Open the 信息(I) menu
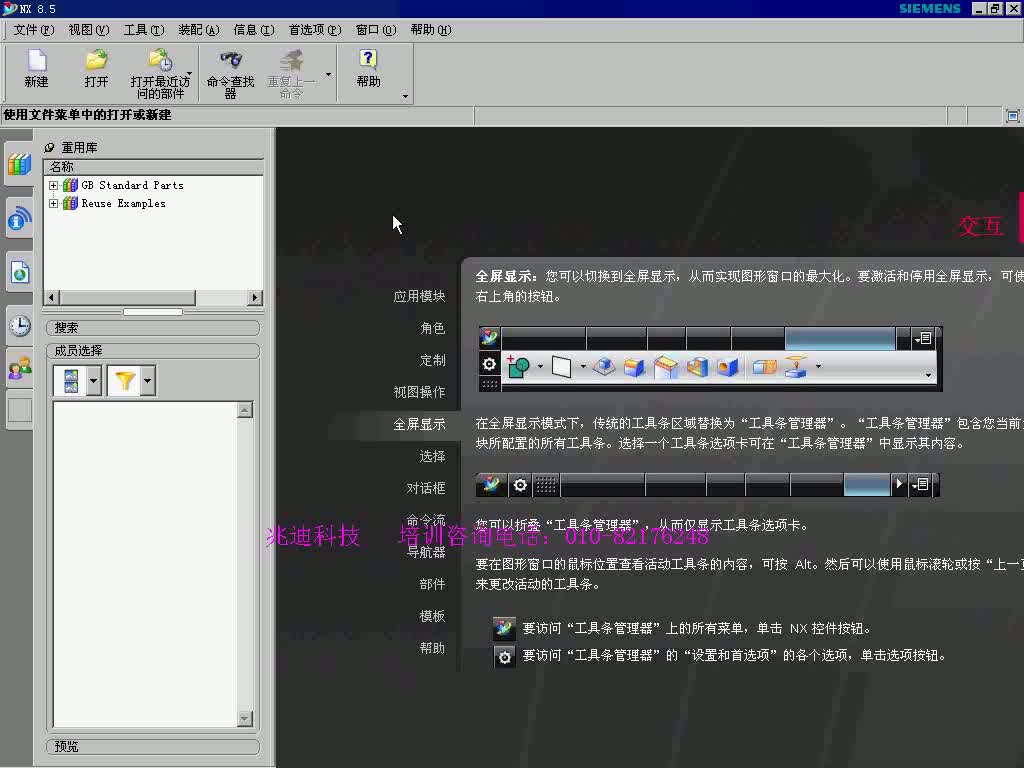The image size is (1024, 768). (x=254, y=30)
